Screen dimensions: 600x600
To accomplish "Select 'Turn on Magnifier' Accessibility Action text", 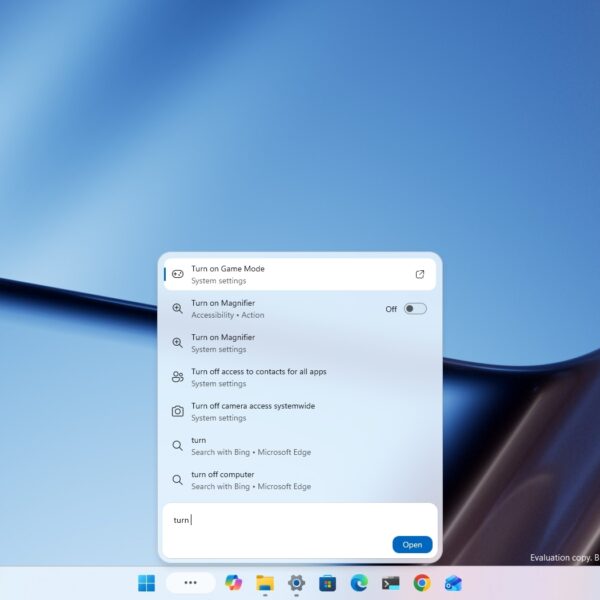I will [223, 303].
